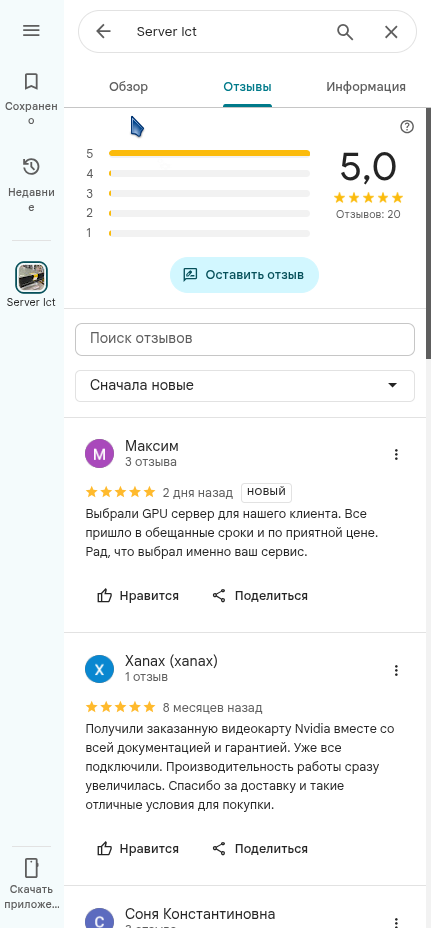Select the Отзывы tab

(x=247, y=87)
